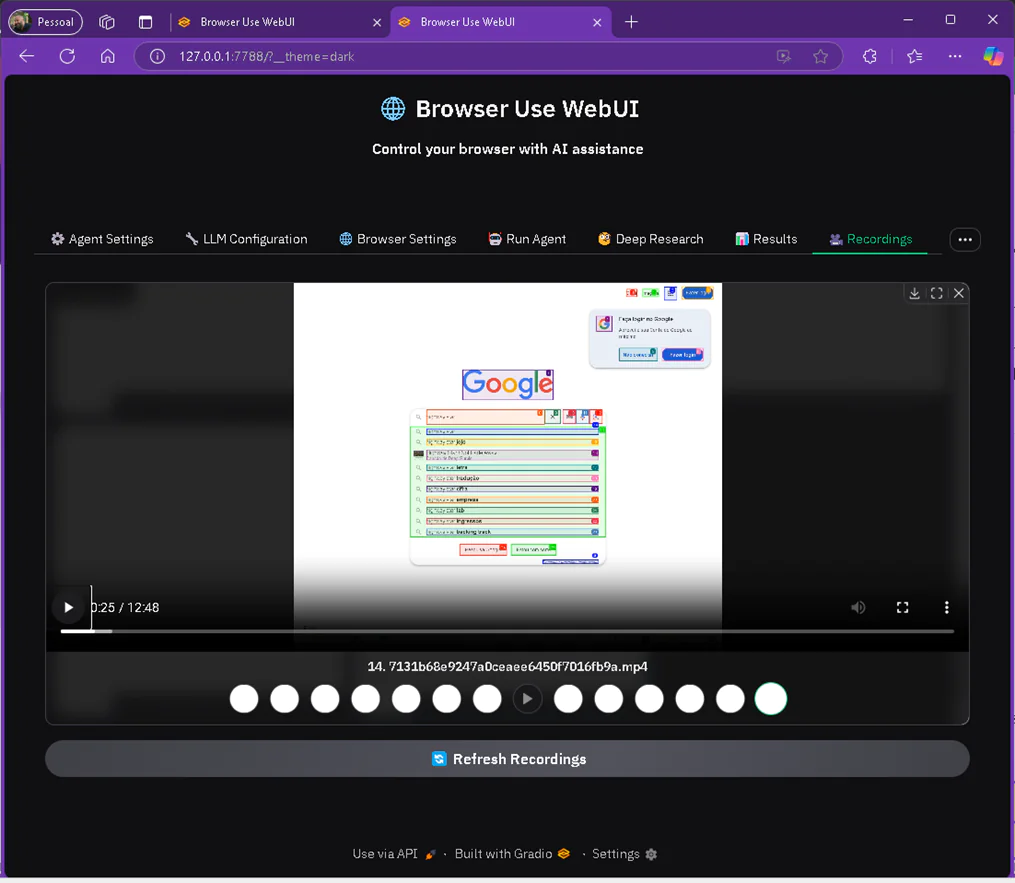Screen dimensions: 1015x883
Task: Click the video progress bar
Action: (507, 631)
